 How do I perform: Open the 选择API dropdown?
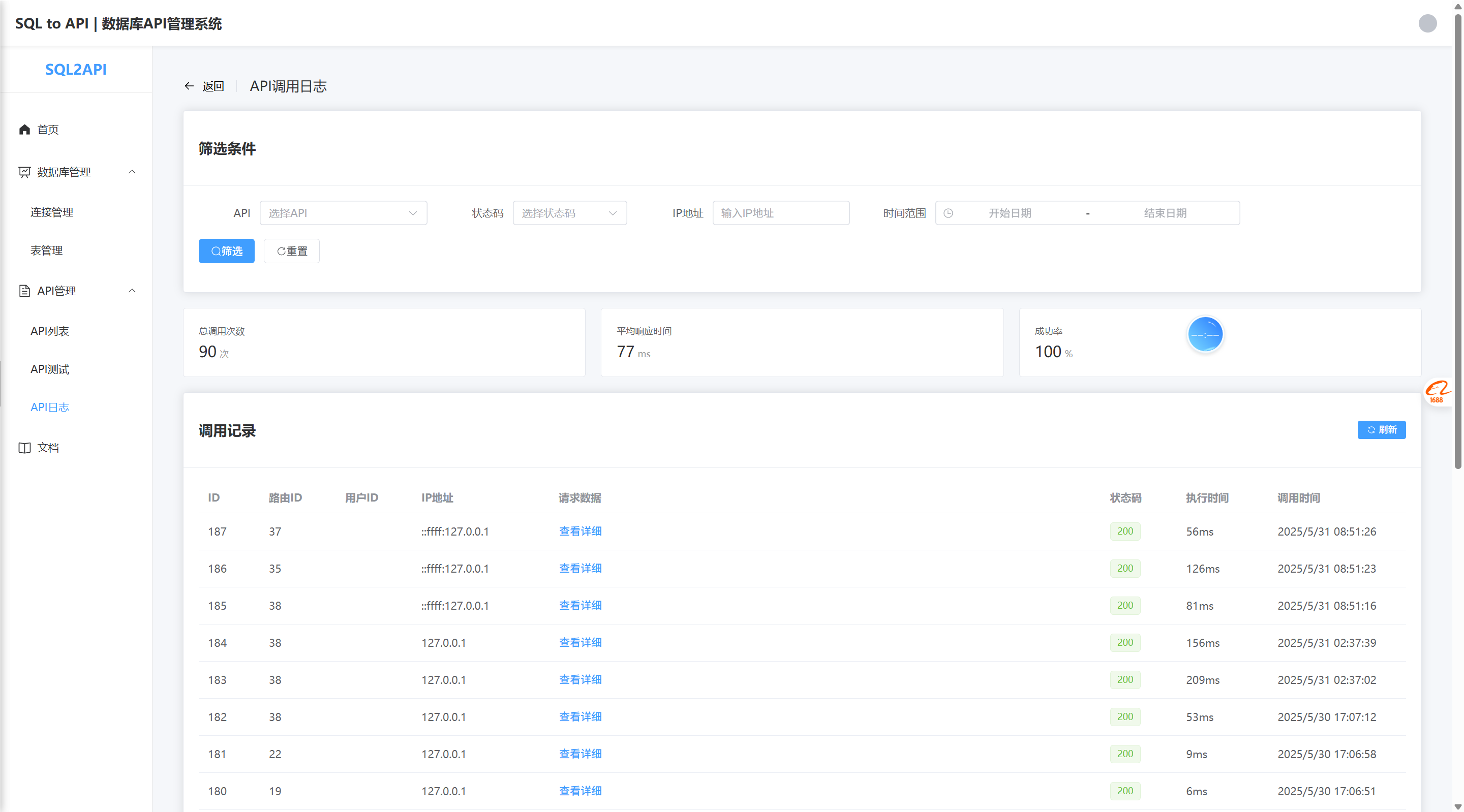(x=343, y=213)
